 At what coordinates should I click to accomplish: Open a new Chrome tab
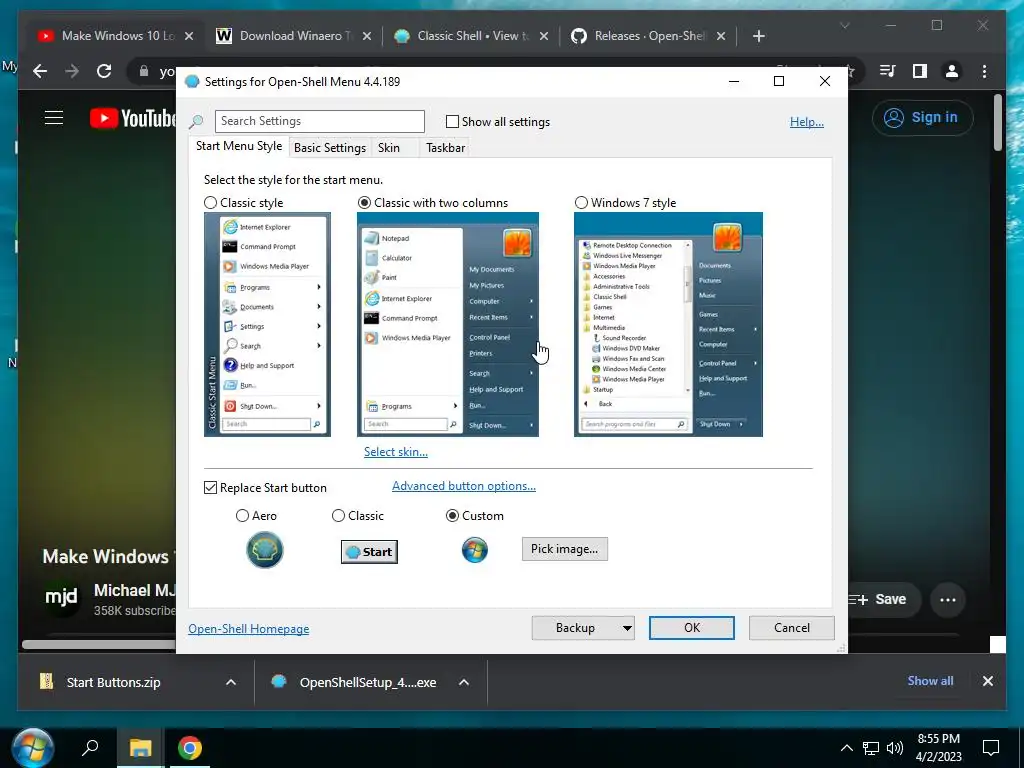click(758, 36)
